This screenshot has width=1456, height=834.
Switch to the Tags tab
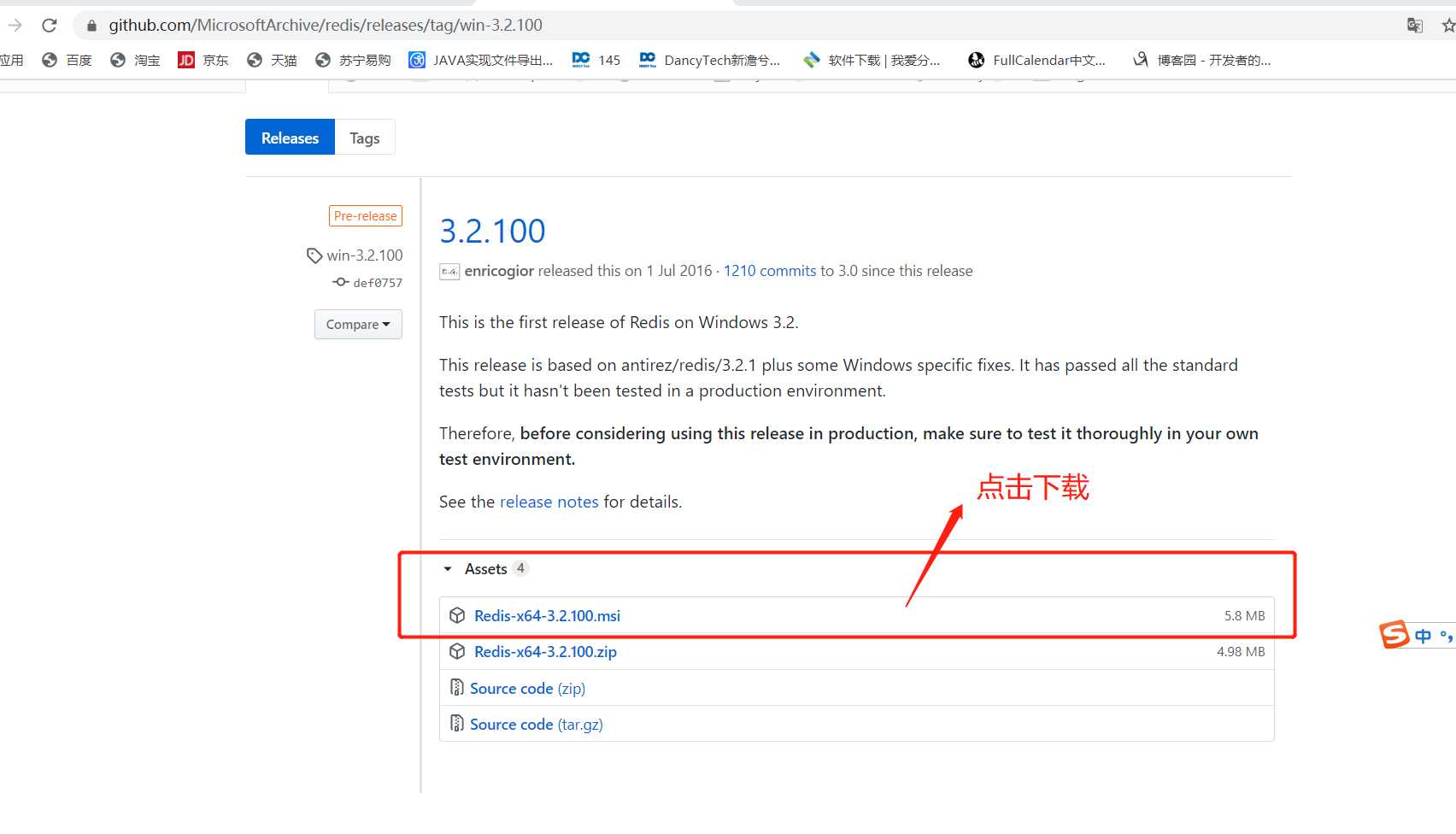[365, 138]
